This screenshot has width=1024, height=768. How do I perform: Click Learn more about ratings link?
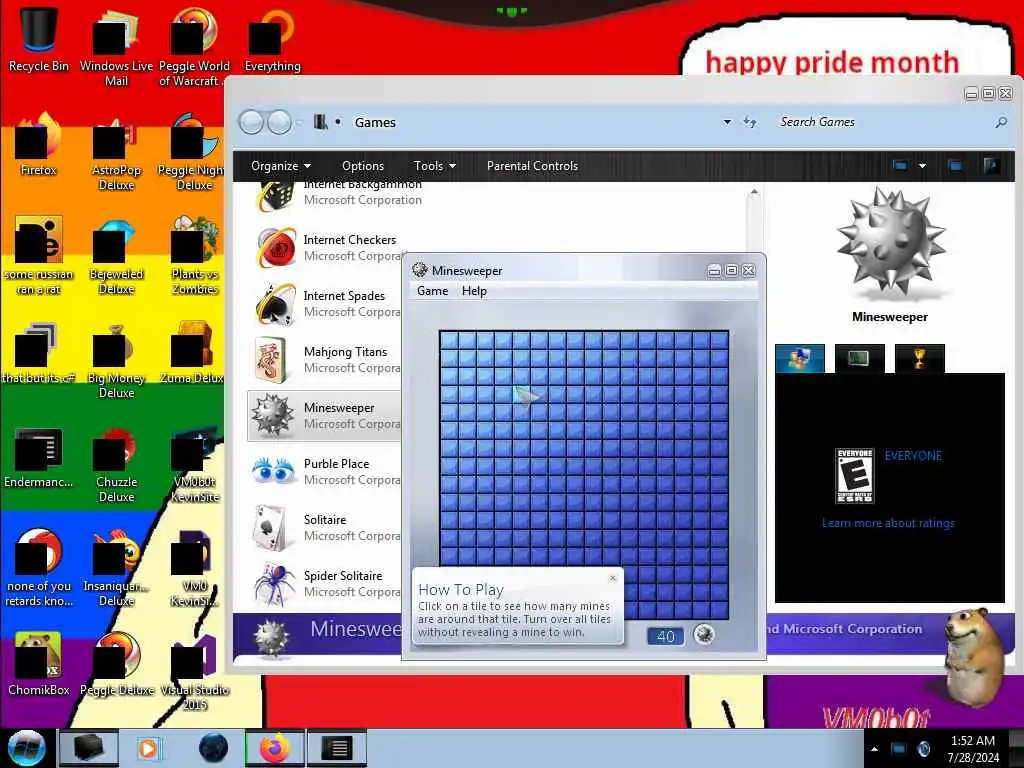(x=888, y=523)
